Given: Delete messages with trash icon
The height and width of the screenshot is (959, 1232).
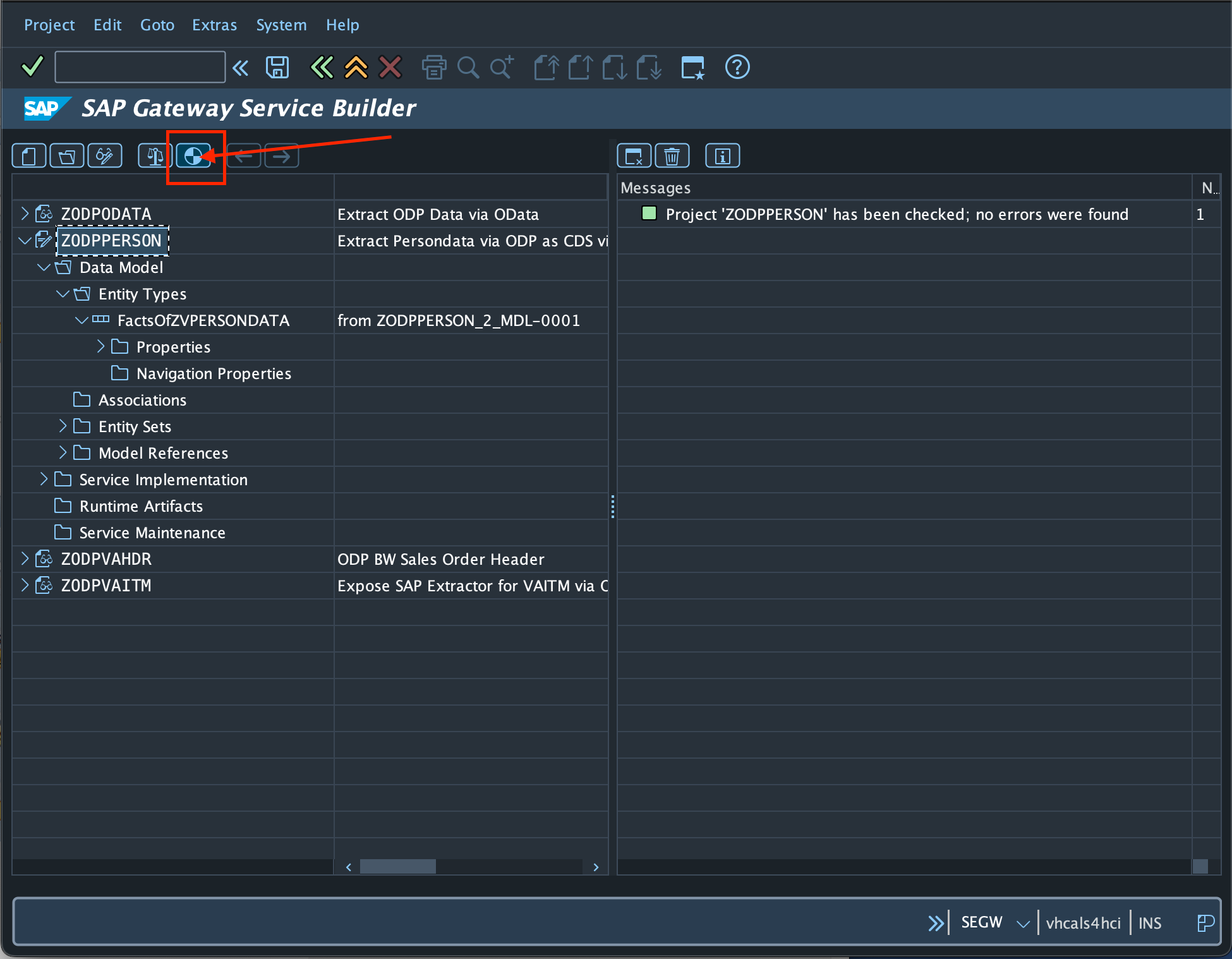Looking at the screenshot, I should pos(672,156).
